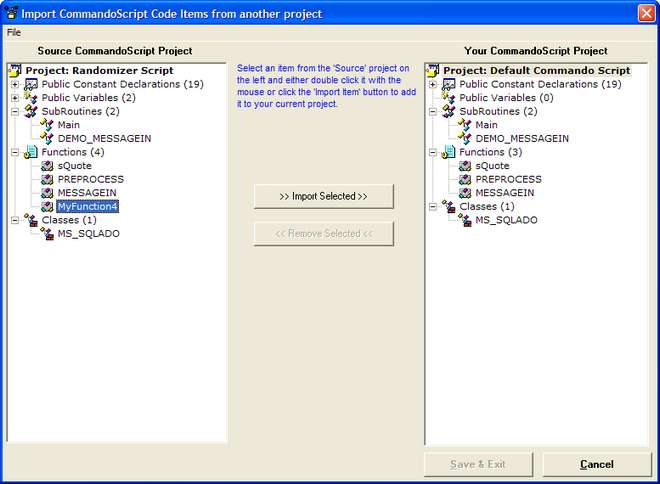660x484 pixels.
Task: Click the MyFunction4 function icon
Action: 47,206
